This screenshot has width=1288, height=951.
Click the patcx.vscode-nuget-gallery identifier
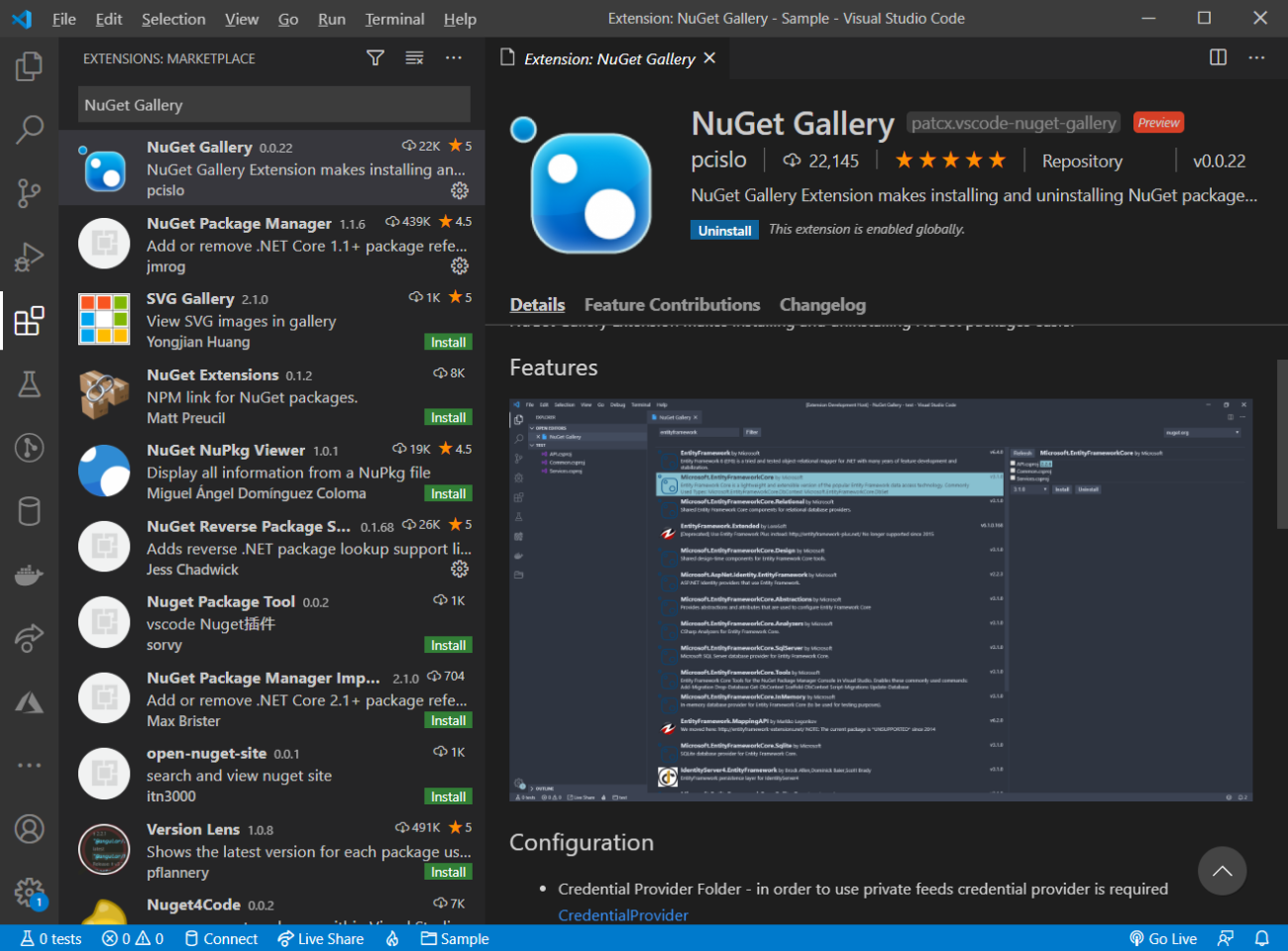point(1014,123)
